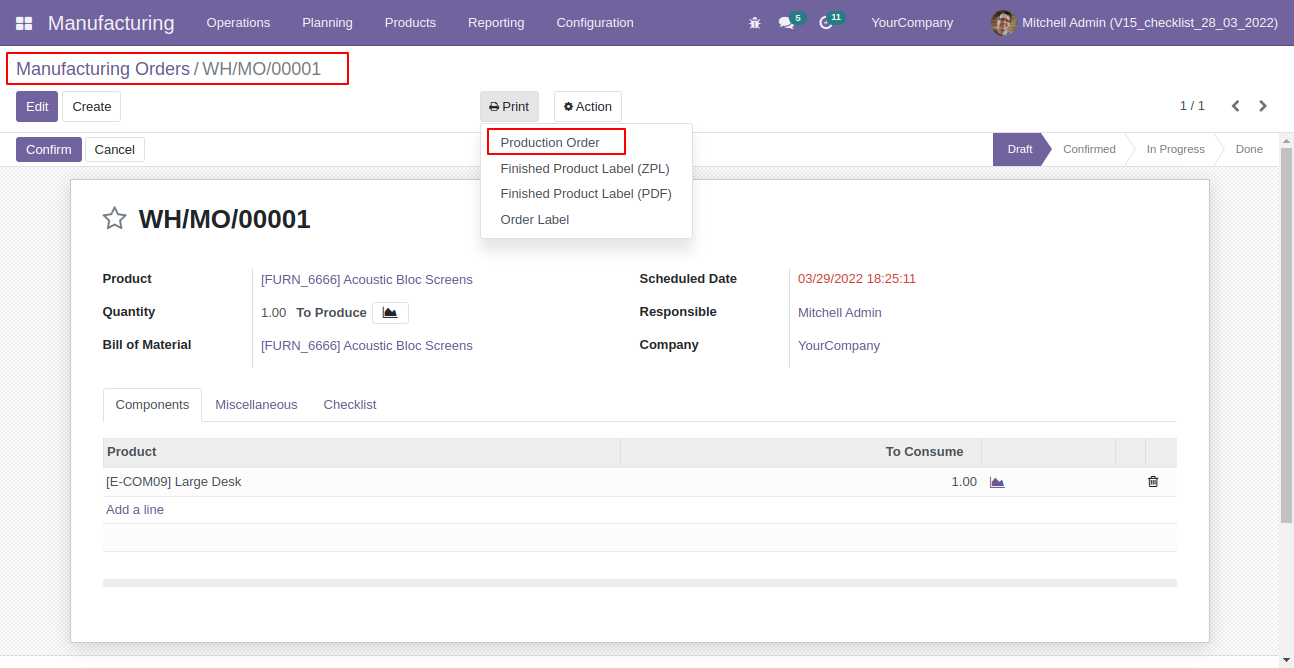
Task: Open the Planning menu
Action: pos(327,23)
